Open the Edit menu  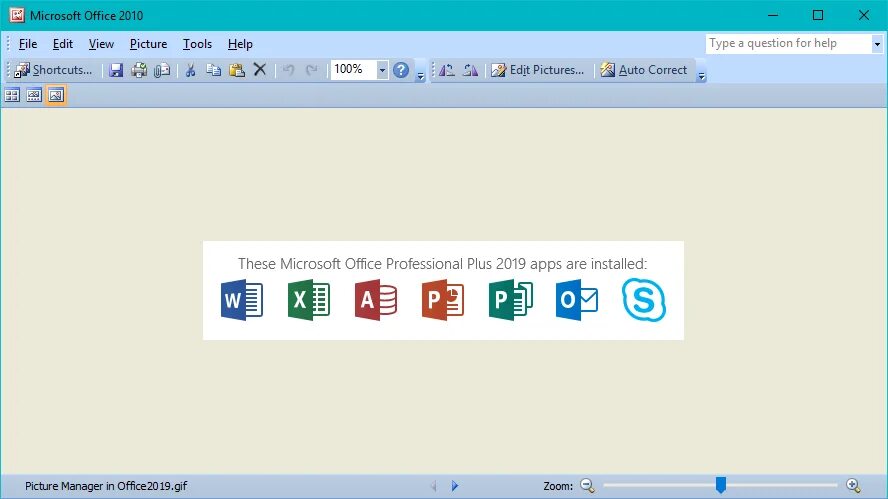[x=63, y=44]
